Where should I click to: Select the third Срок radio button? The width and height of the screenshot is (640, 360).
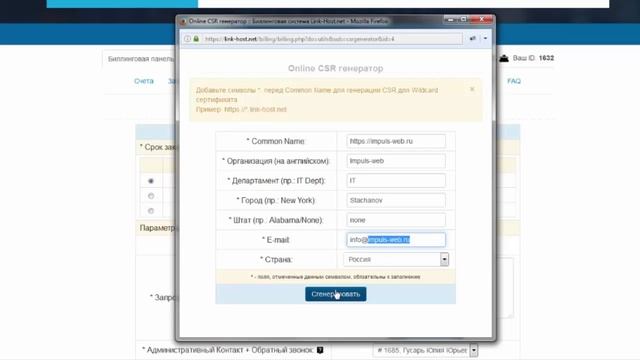tap(151, 211)
